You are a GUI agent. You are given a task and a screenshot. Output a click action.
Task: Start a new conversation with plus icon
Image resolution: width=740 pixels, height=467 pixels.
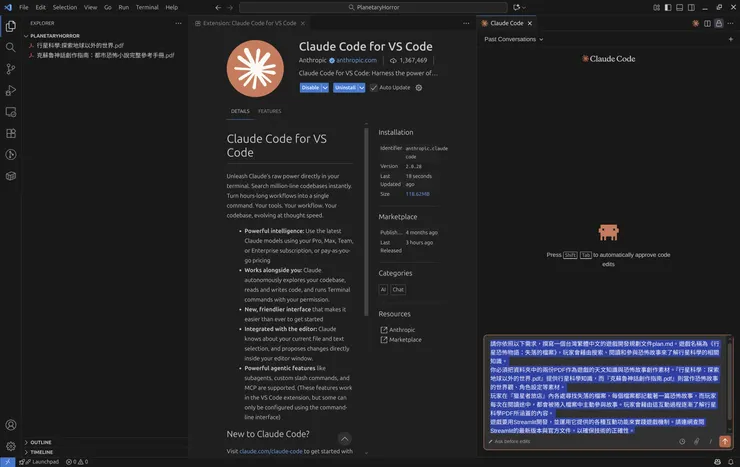(731, 39)
